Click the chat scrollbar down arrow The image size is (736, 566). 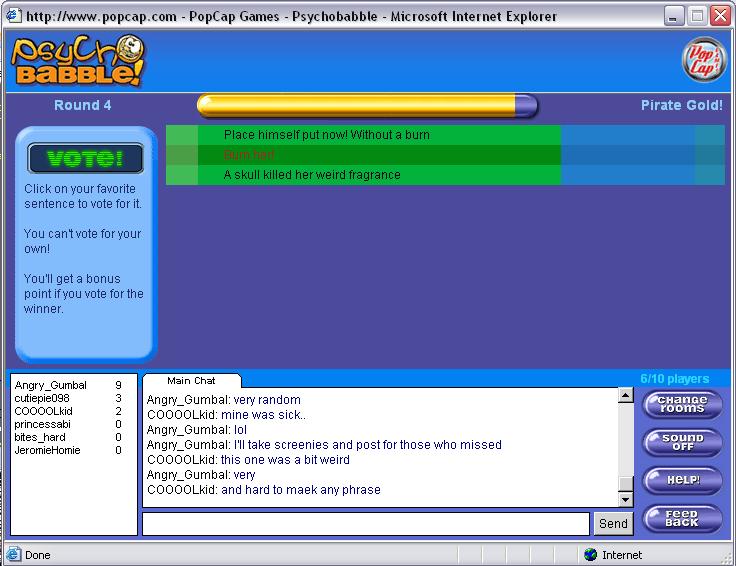(x=625, y=499)
